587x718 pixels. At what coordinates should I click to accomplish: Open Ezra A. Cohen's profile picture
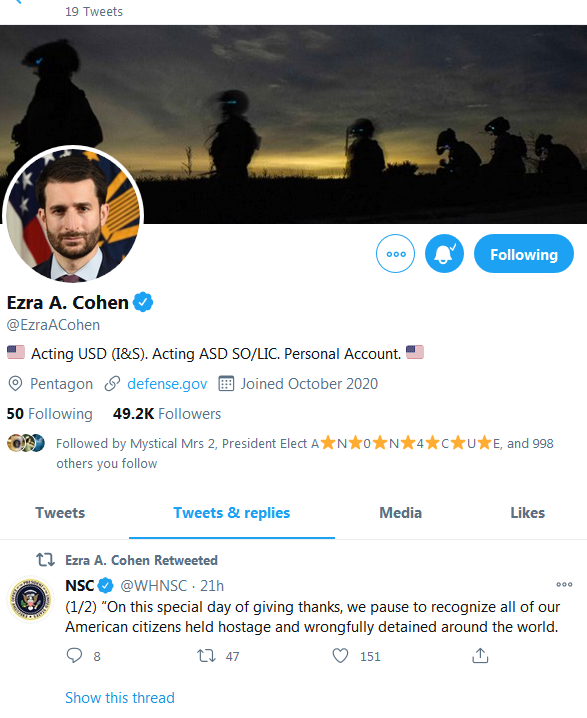coord(73,214)
